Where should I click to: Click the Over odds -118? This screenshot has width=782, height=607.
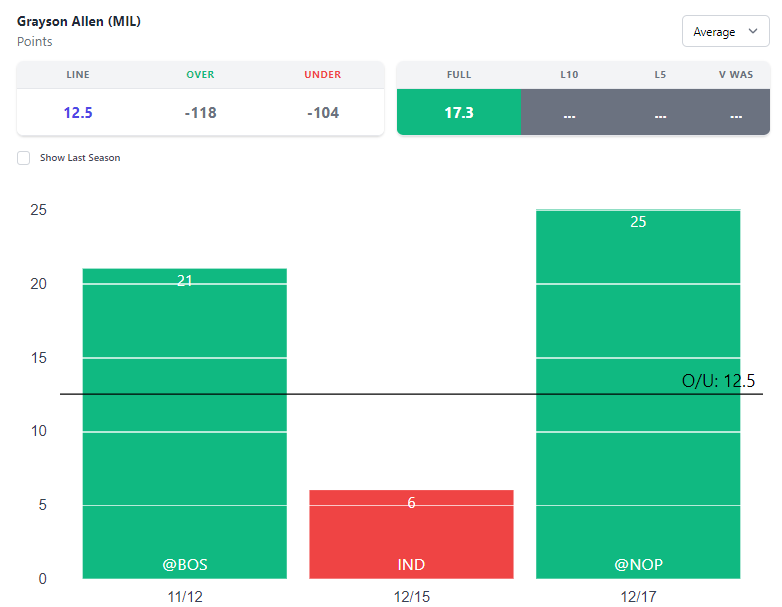200,113
